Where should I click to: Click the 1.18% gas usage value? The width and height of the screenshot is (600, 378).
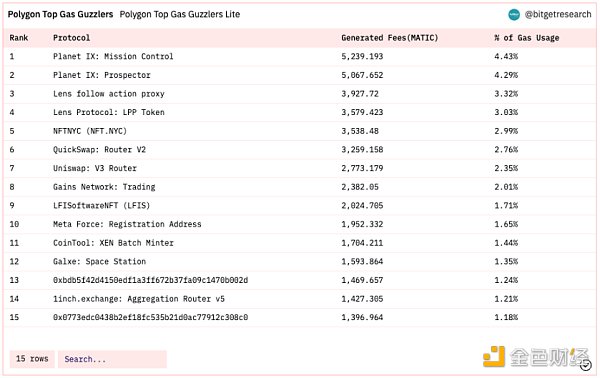tap(506, 318)
